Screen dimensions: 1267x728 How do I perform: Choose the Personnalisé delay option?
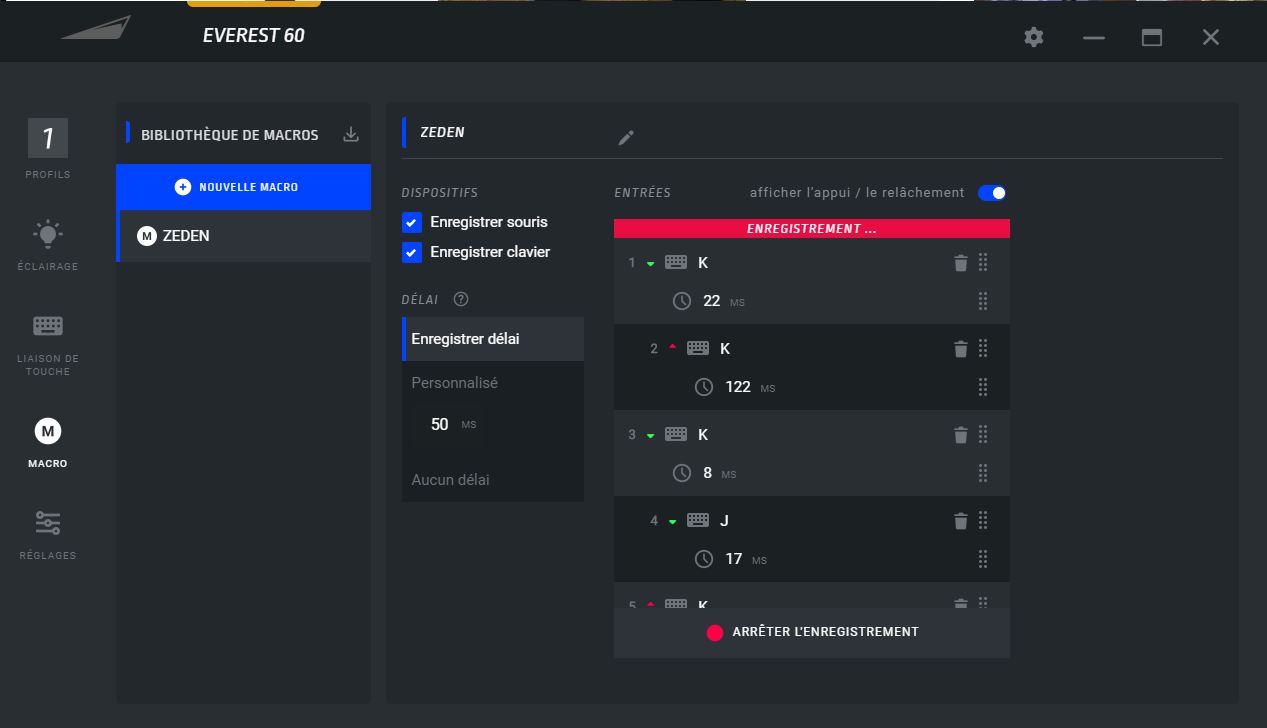[x=454, y=383]
